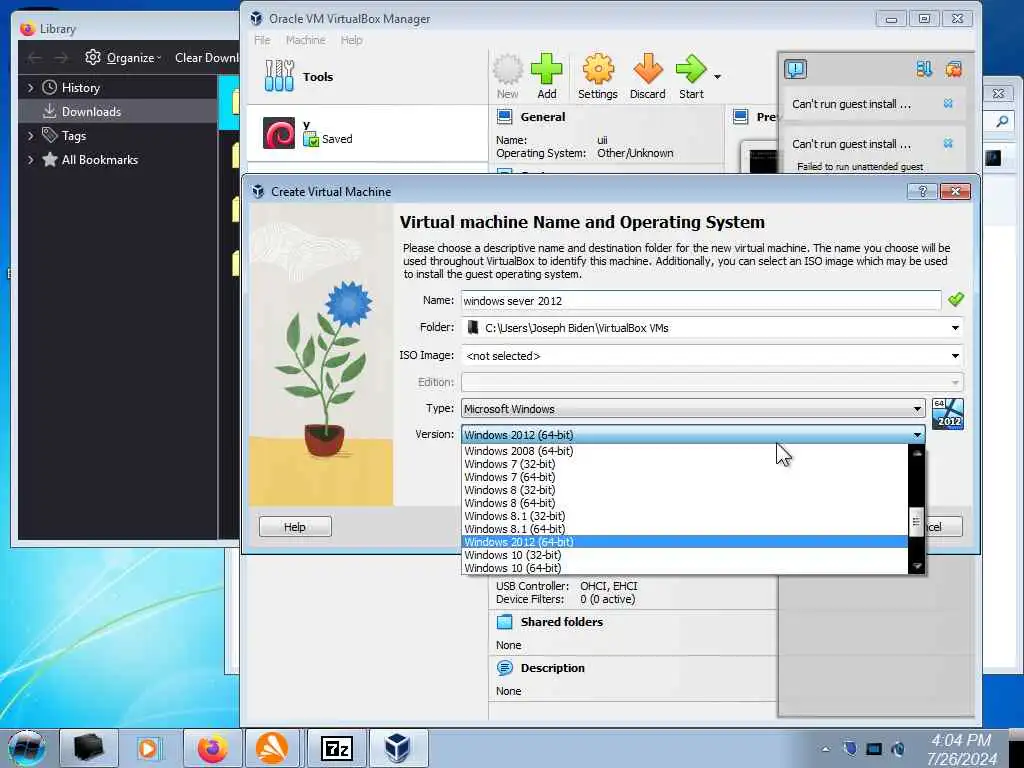1024x768 pixels.
Task: Click the notification panel list-order icon
Action: coord(923,69)
